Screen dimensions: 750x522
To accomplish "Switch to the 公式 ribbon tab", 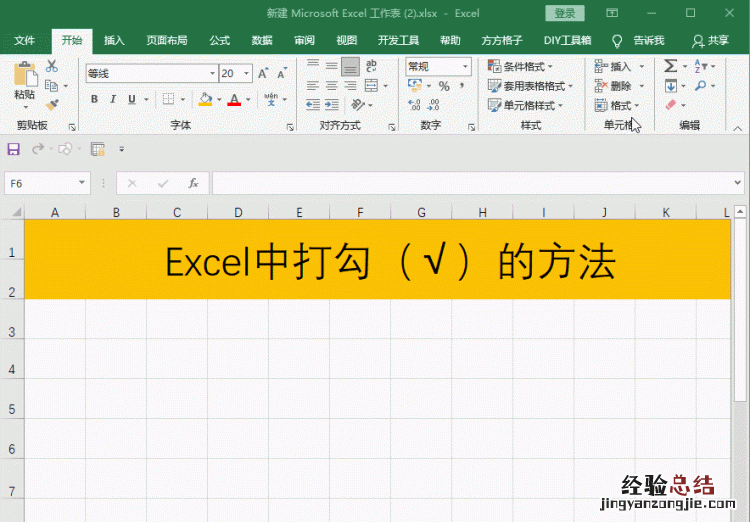I will tap(219, 40).
